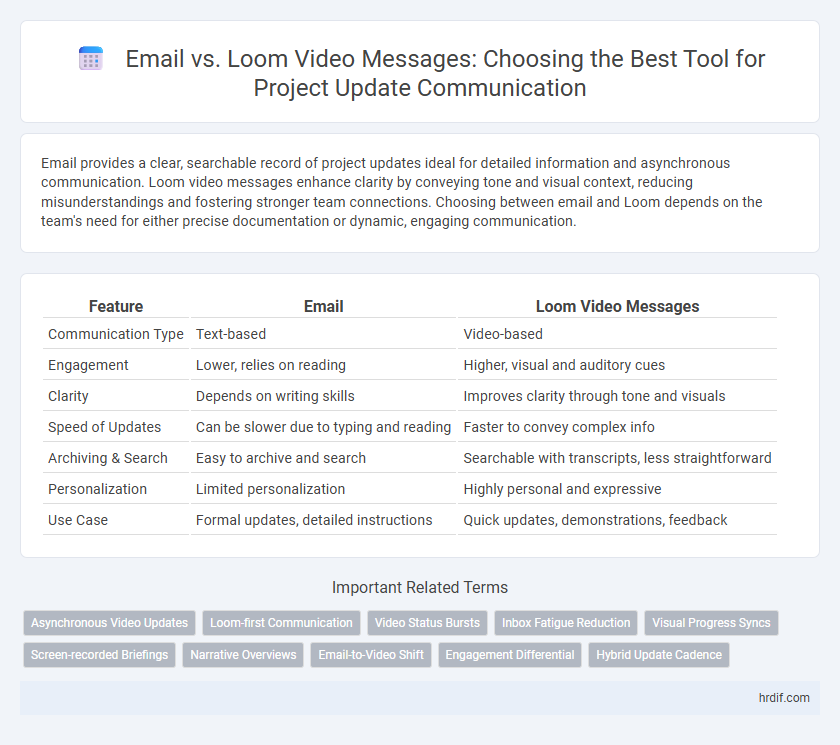Click the Video-based table cell
The width and height of the screenshot is (840, 745).
coord(617,334)
